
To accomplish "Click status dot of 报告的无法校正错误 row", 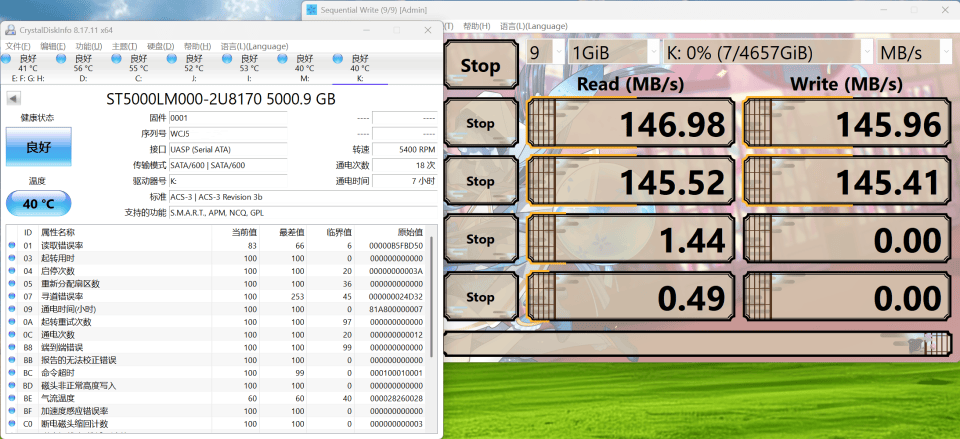I will pyautogui.click(x=12, y=360).
